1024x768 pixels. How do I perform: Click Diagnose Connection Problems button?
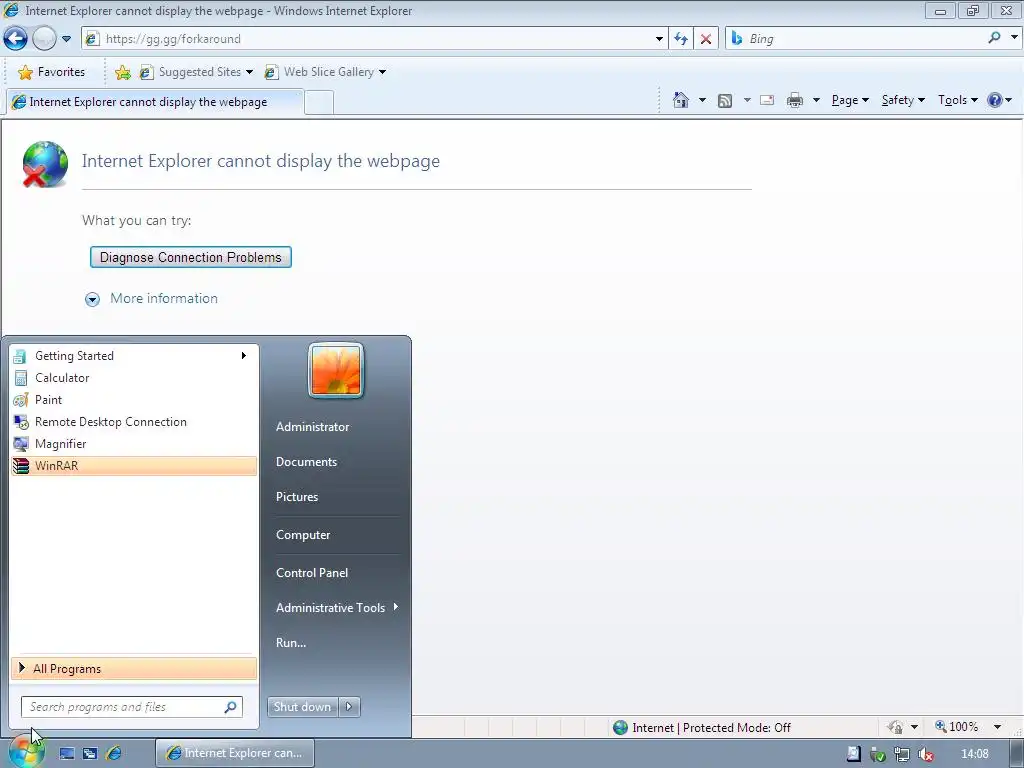(191, 257)
